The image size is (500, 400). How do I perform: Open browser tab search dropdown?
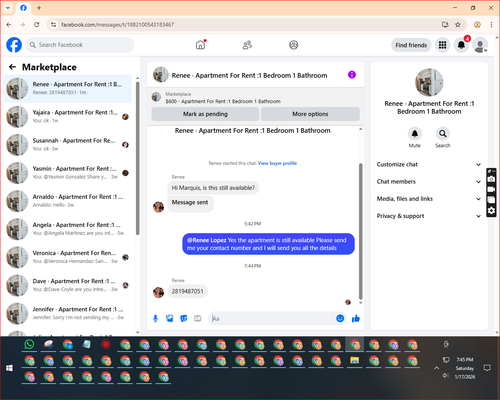[x=8, y=8]
